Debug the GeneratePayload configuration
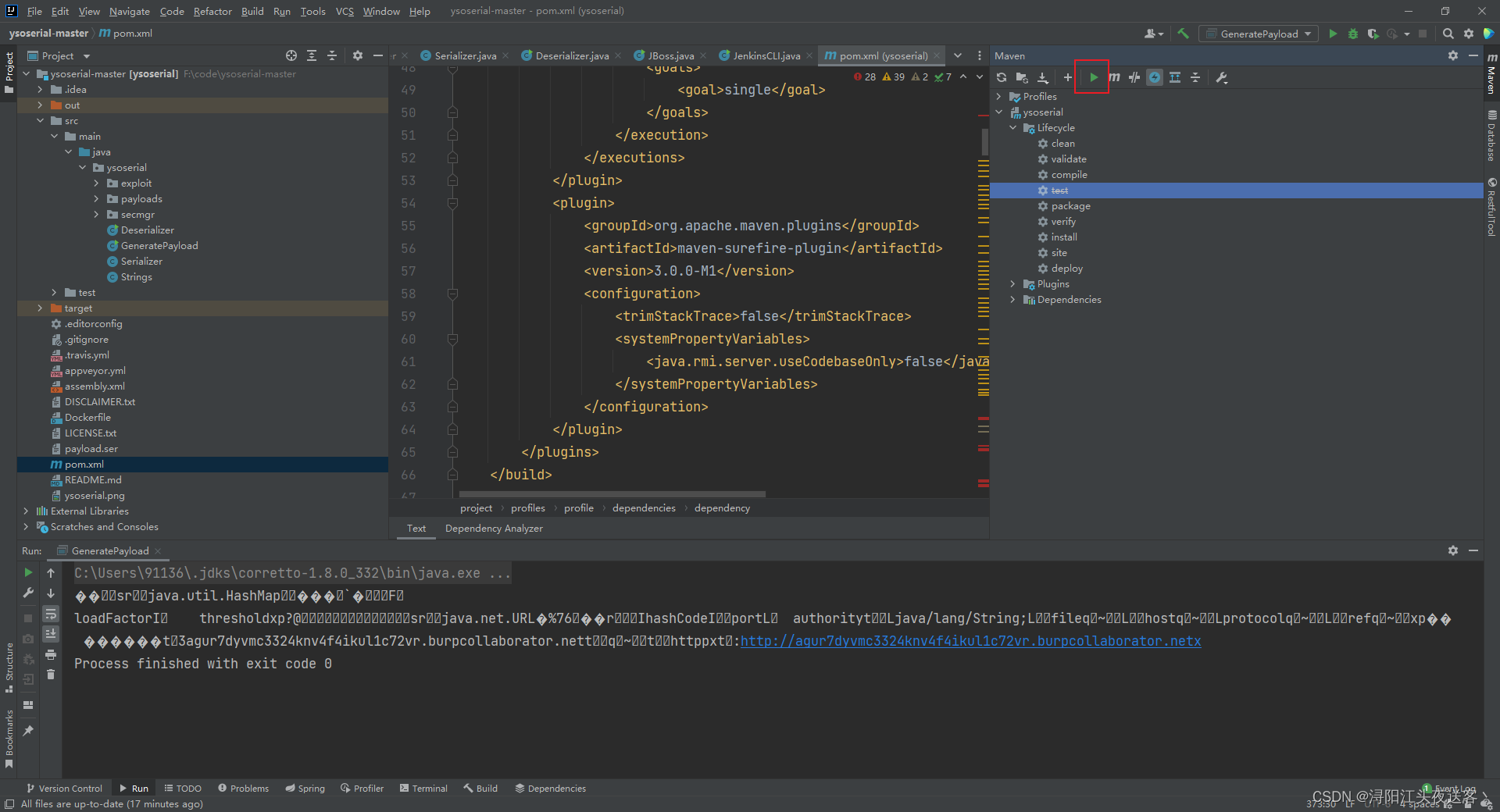The height and width of the screenshot is (812, 1500). coord(1352,34)
